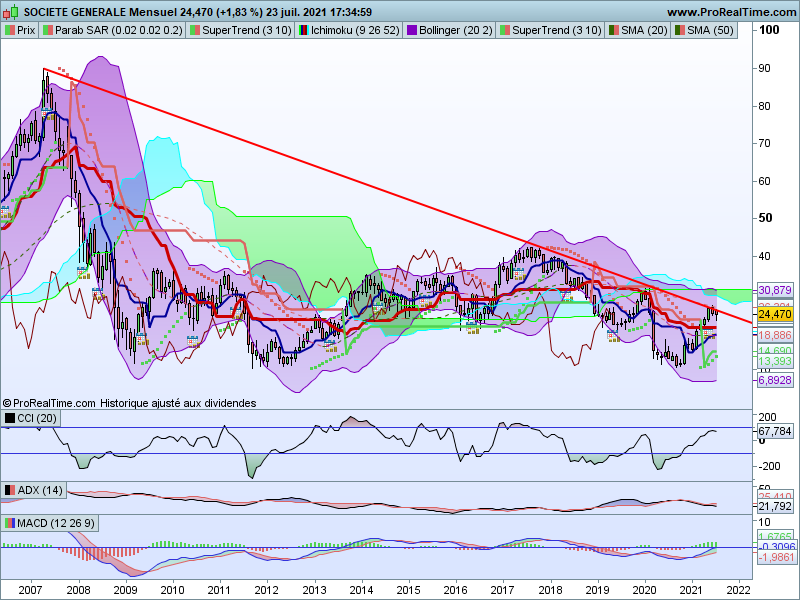This screenshot has width=800, height=600.
Task: Click the yellow 24,470 current price label
Action: point(774,314)
